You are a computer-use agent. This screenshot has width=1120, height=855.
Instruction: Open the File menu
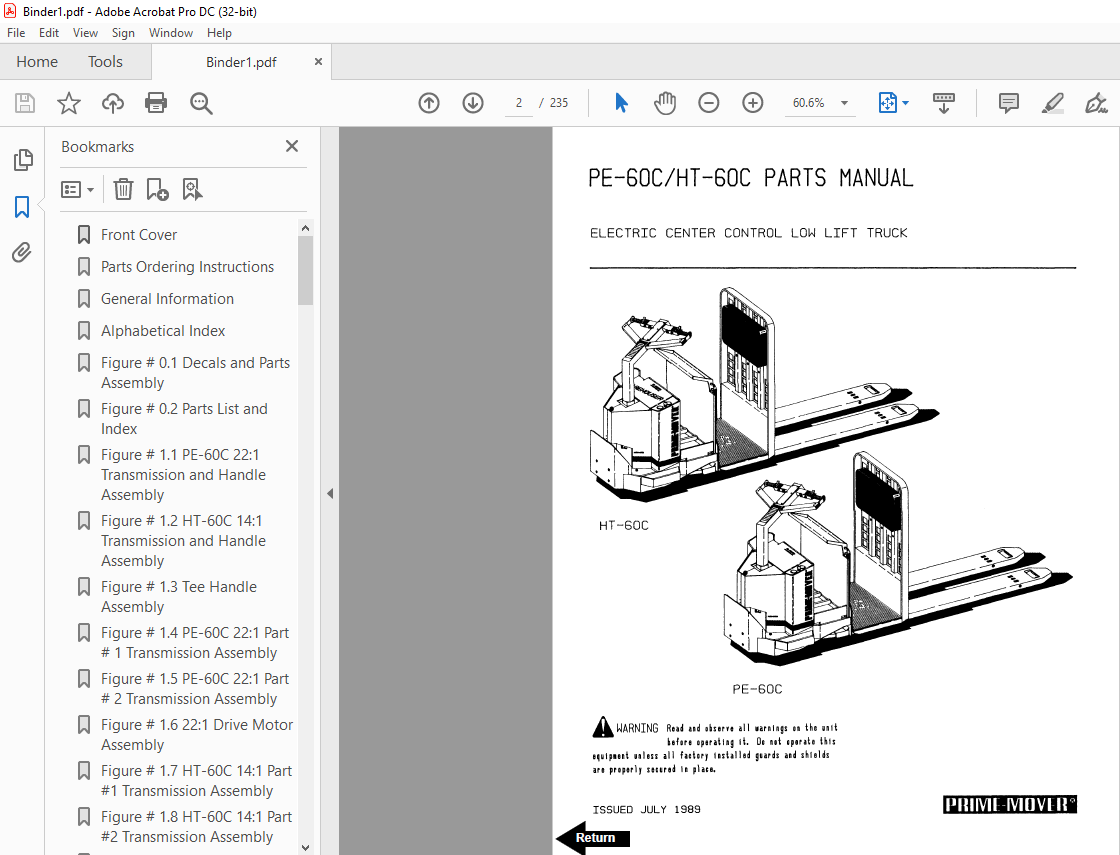[x=16, y=33]
